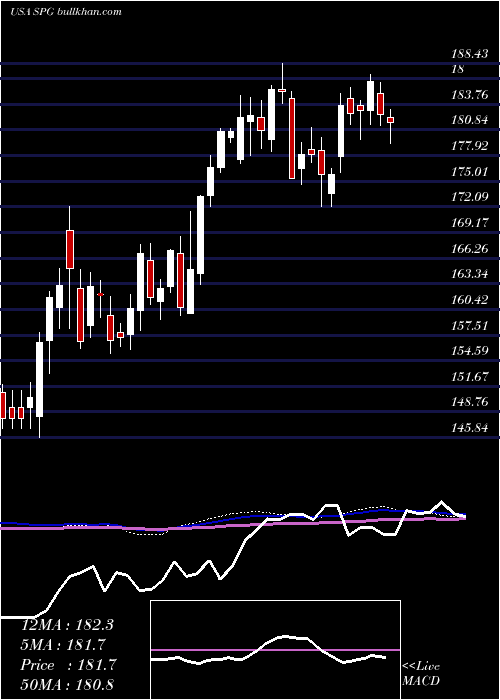The height and width of the screenshot is (700, 500).
Task: Click the 166.26 price axis label
Action: 469,249
